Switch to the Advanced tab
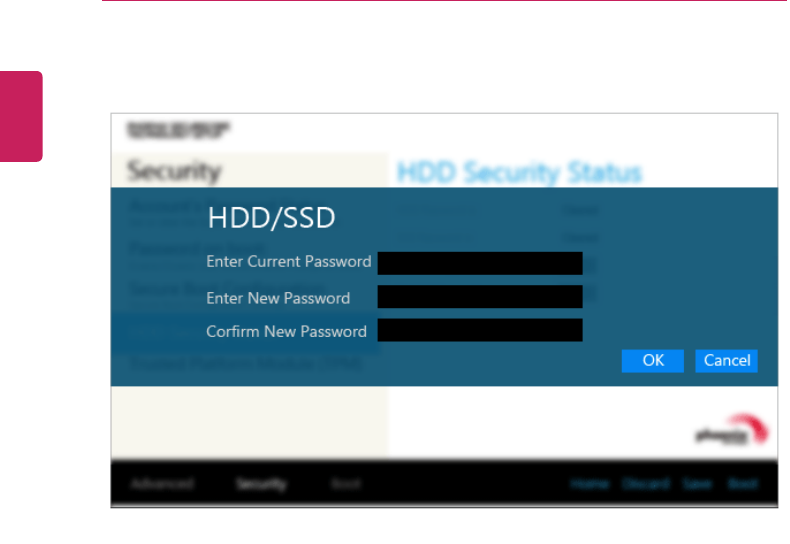Image resolution: width=790 pixels, height=544 pixels. click(x=162, y=484)
